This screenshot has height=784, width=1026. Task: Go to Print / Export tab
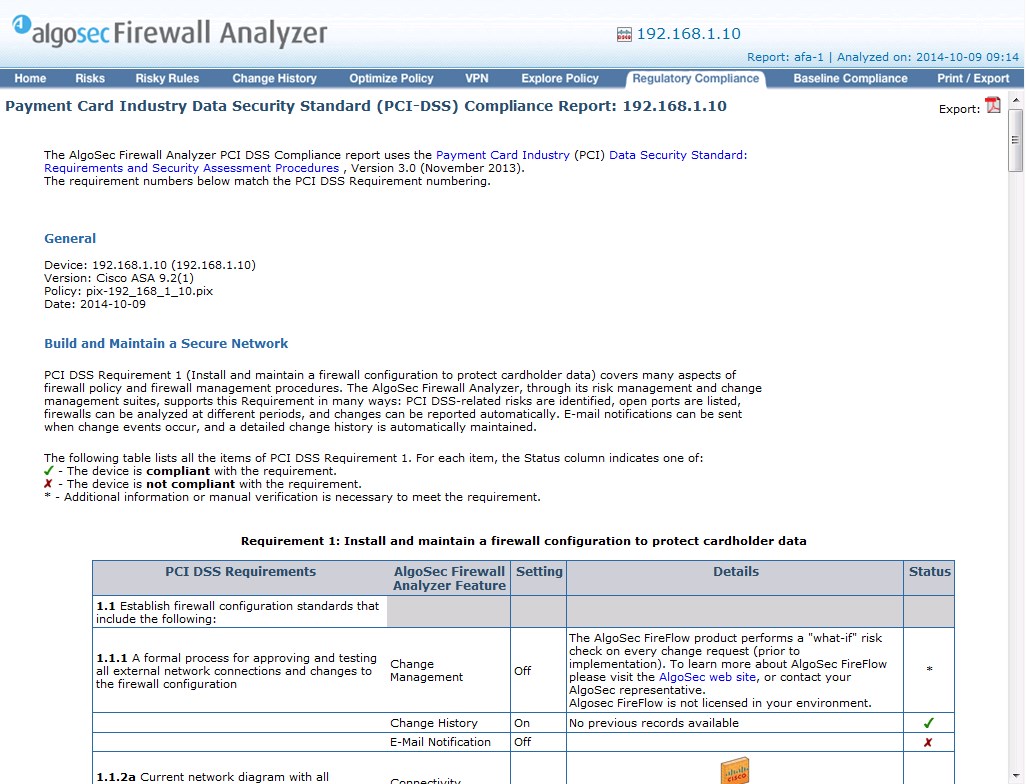click(973, 79)
